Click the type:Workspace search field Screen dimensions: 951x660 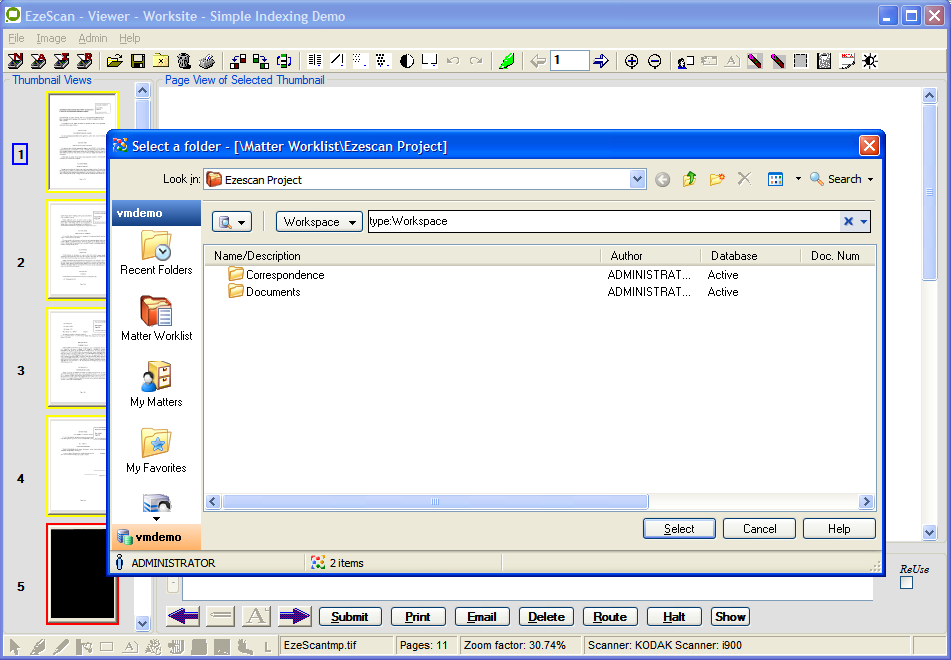(x=600, y=222)
